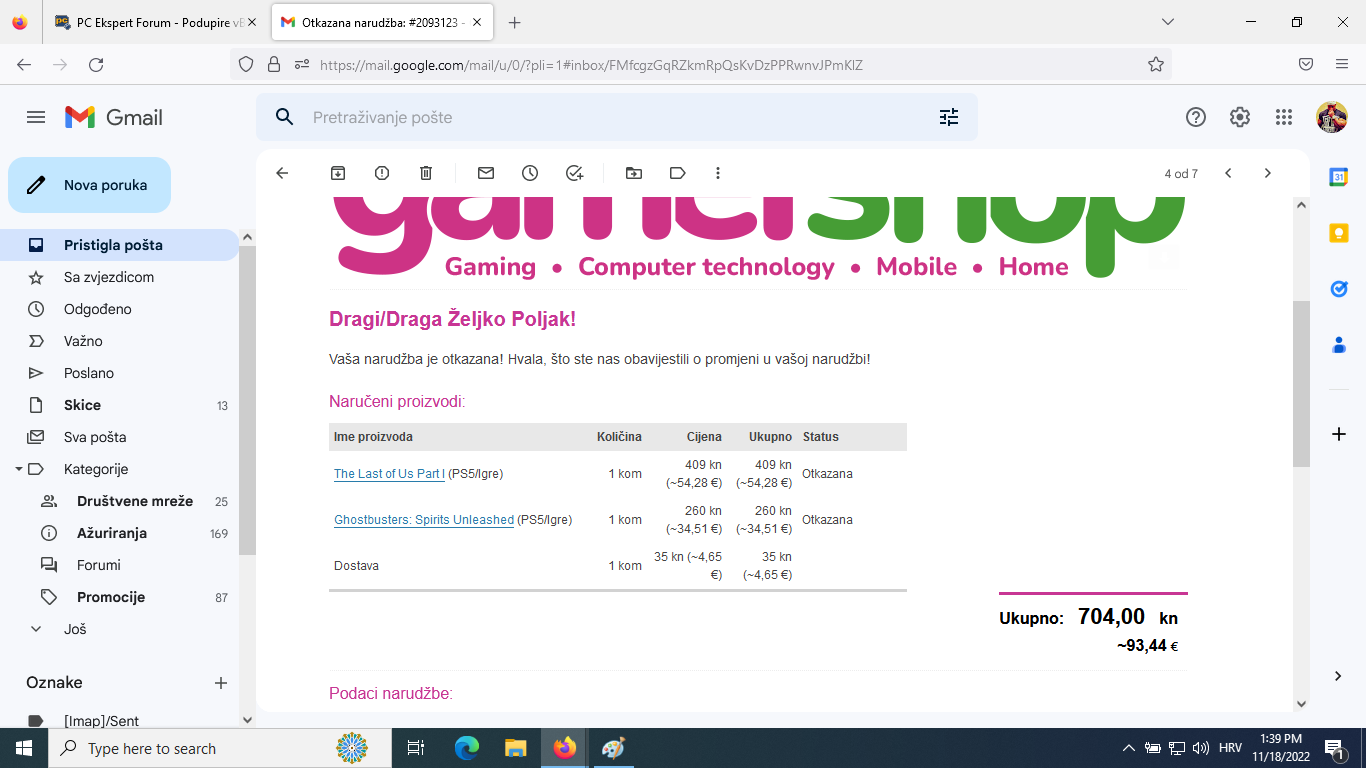Delete this email with trash icon
Viewport: 1366px width, 768px height.
[x=426, y=173]
